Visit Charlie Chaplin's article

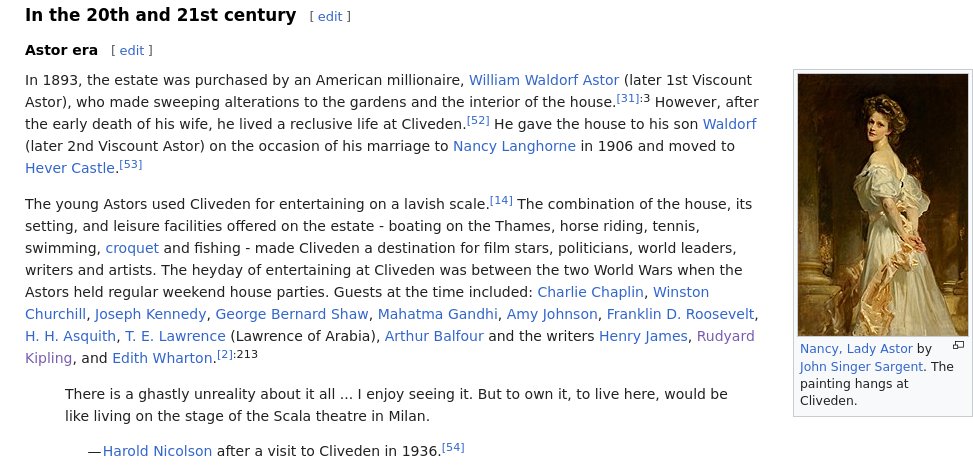coord(592,292)
